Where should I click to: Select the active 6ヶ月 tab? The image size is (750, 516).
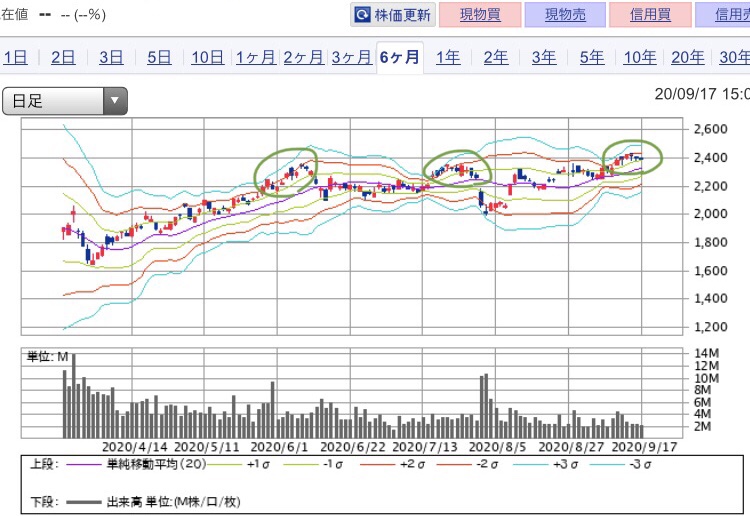tap(399, 57)
